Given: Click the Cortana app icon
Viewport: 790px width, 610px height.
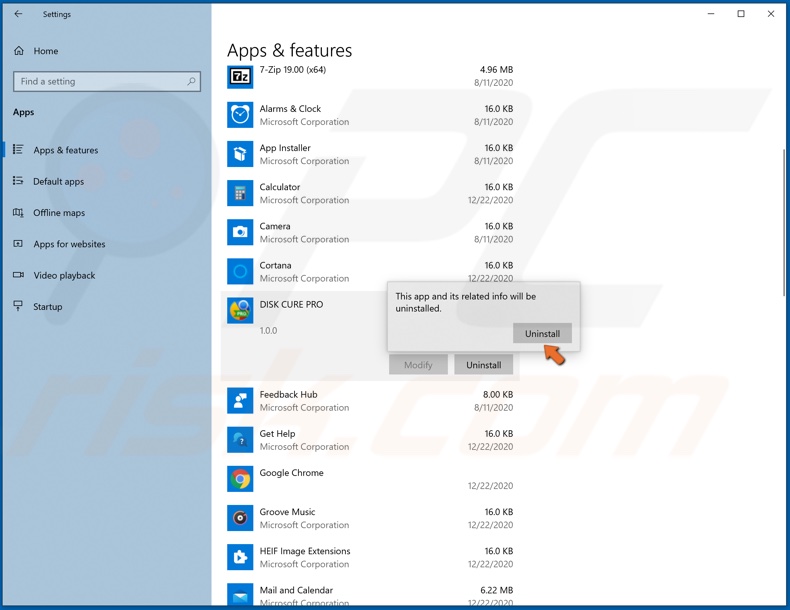Looking at the screenshot, I should [240, 272].
